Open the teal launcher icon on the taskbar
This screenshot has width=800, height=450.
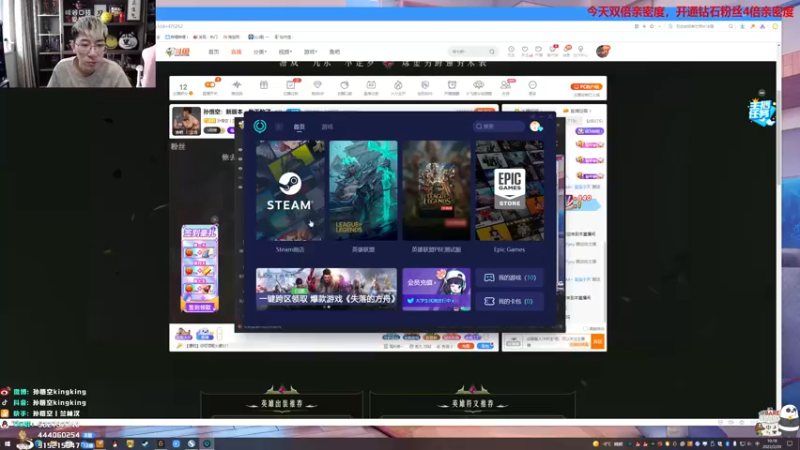tap(207, 444)
